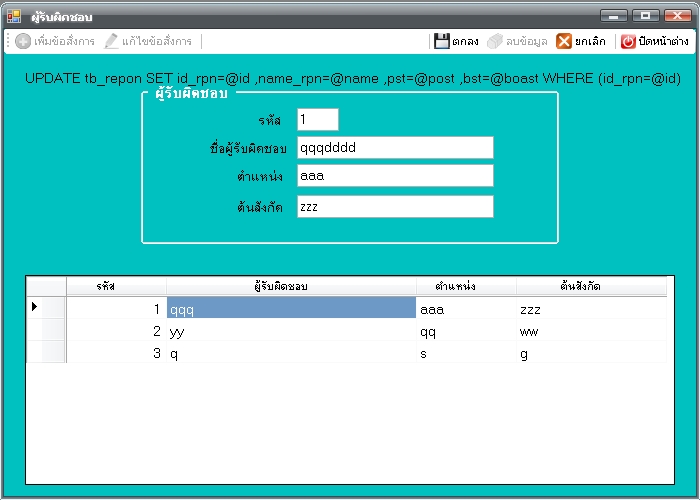This screenshot has height=500, width=700.
Task: Click the ต้นสังกัด column header
Action: [x=592, y=286]
